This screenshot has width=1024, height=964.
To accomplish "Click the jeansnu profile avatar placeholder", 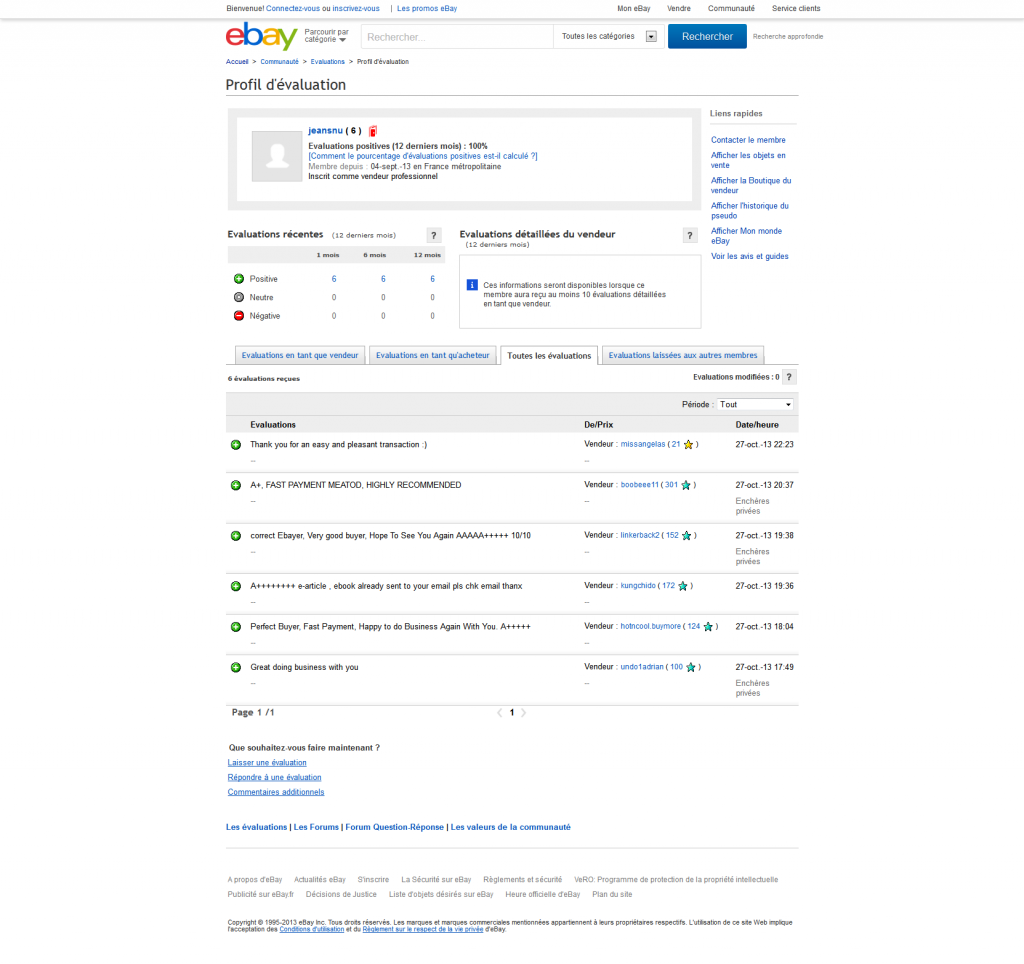I will pos(277,156).
